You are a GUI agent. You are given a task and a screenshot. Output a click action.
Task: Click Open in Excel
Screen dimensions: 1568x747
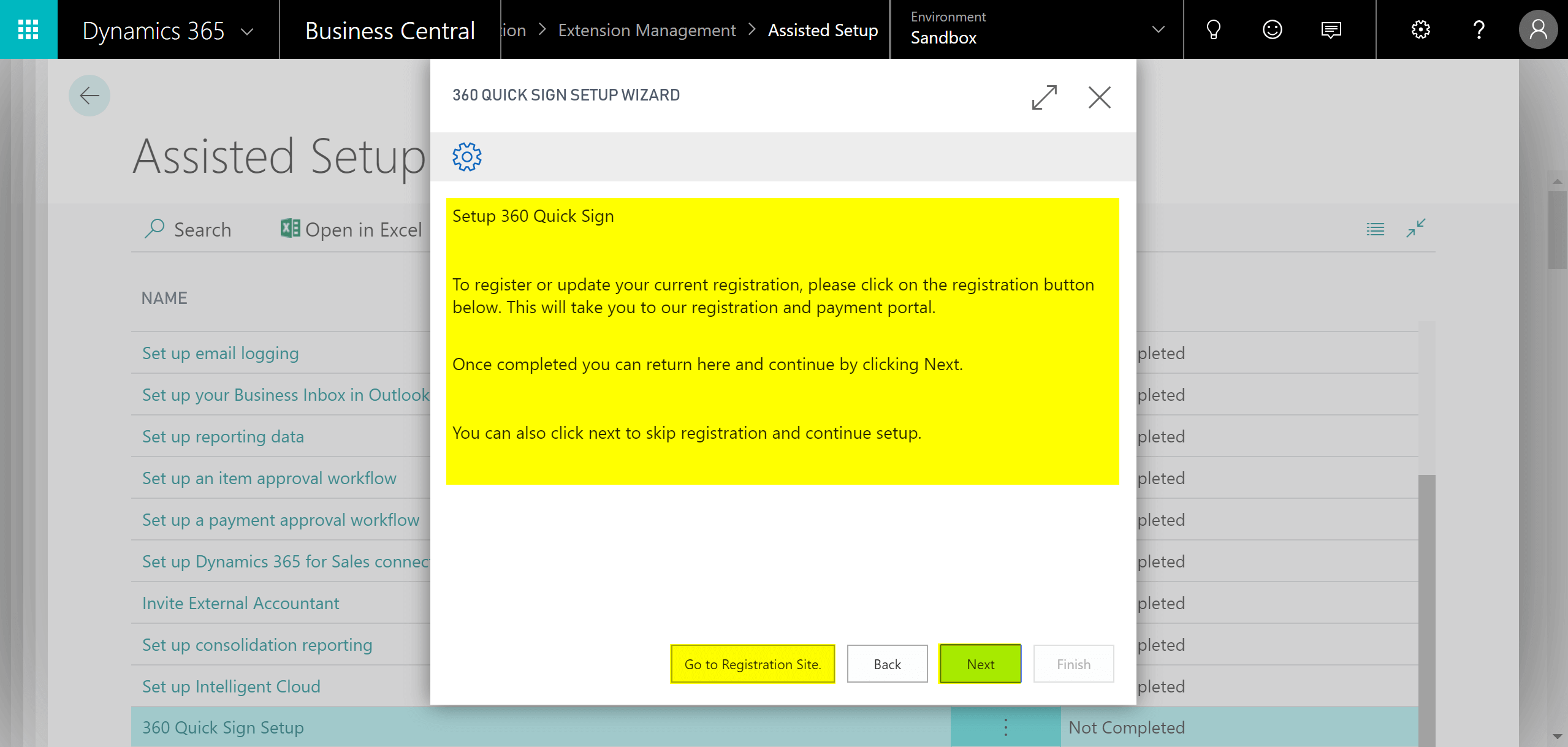coord(351,229)
